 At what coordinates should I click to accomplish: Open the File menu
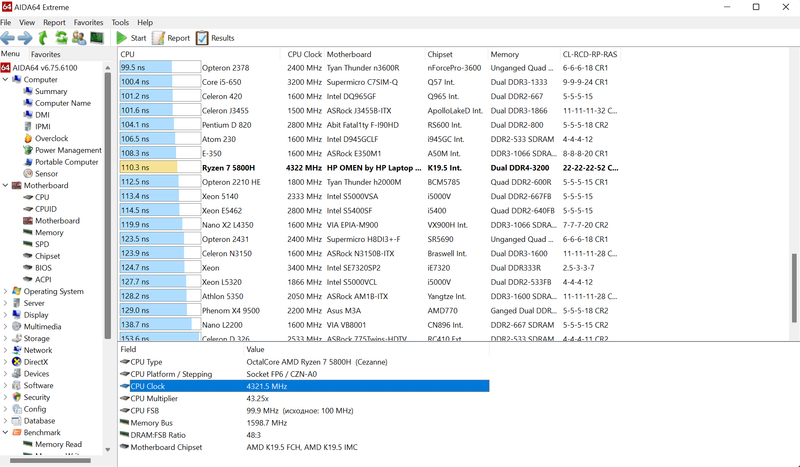pos(6,22)
